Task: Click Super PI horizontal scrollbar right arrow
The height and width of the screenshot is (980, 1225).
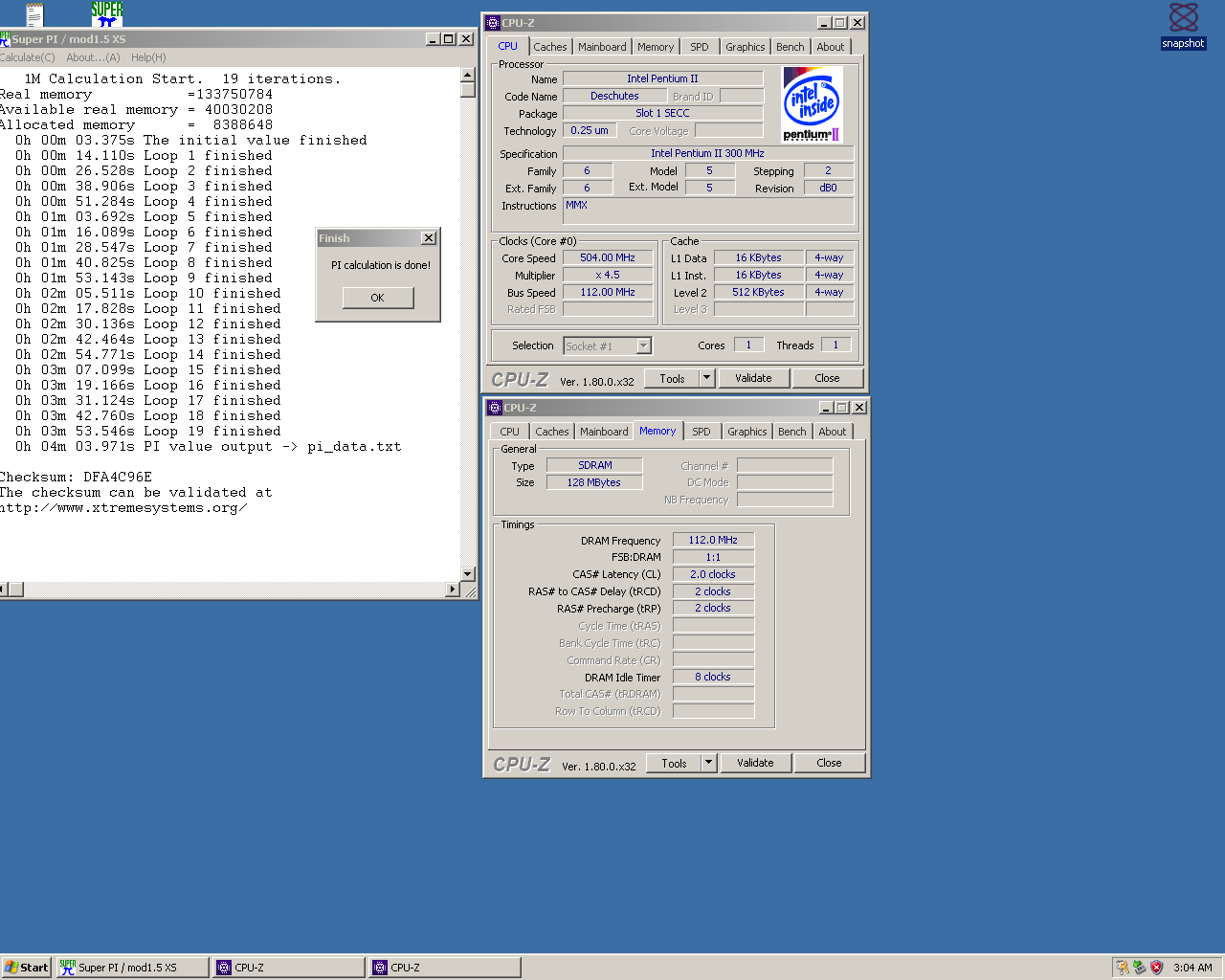Action: tap(454, 590)
